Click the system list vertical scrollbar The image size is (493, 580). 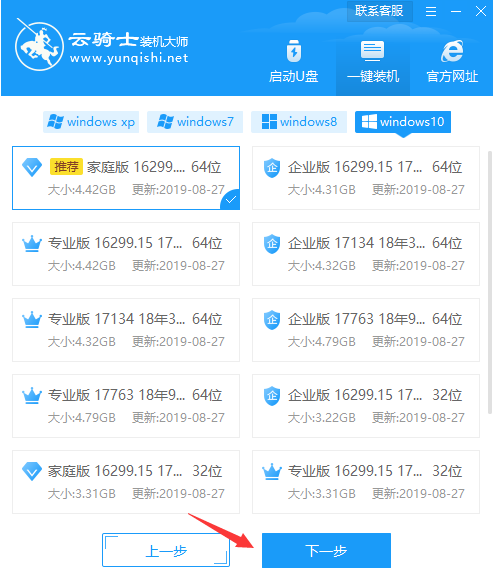click(490, 282)
